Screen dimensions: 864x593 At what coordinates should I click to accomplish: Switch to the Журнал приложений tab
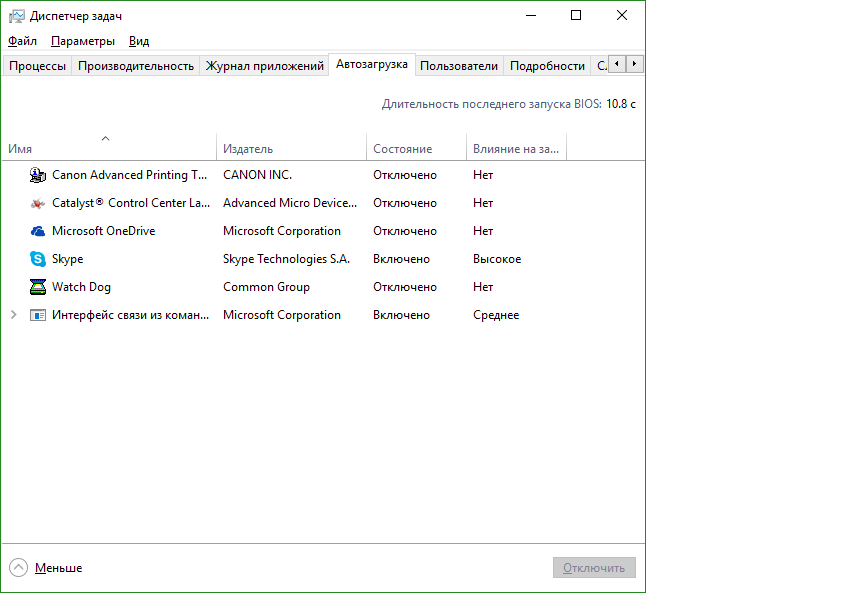264,66
